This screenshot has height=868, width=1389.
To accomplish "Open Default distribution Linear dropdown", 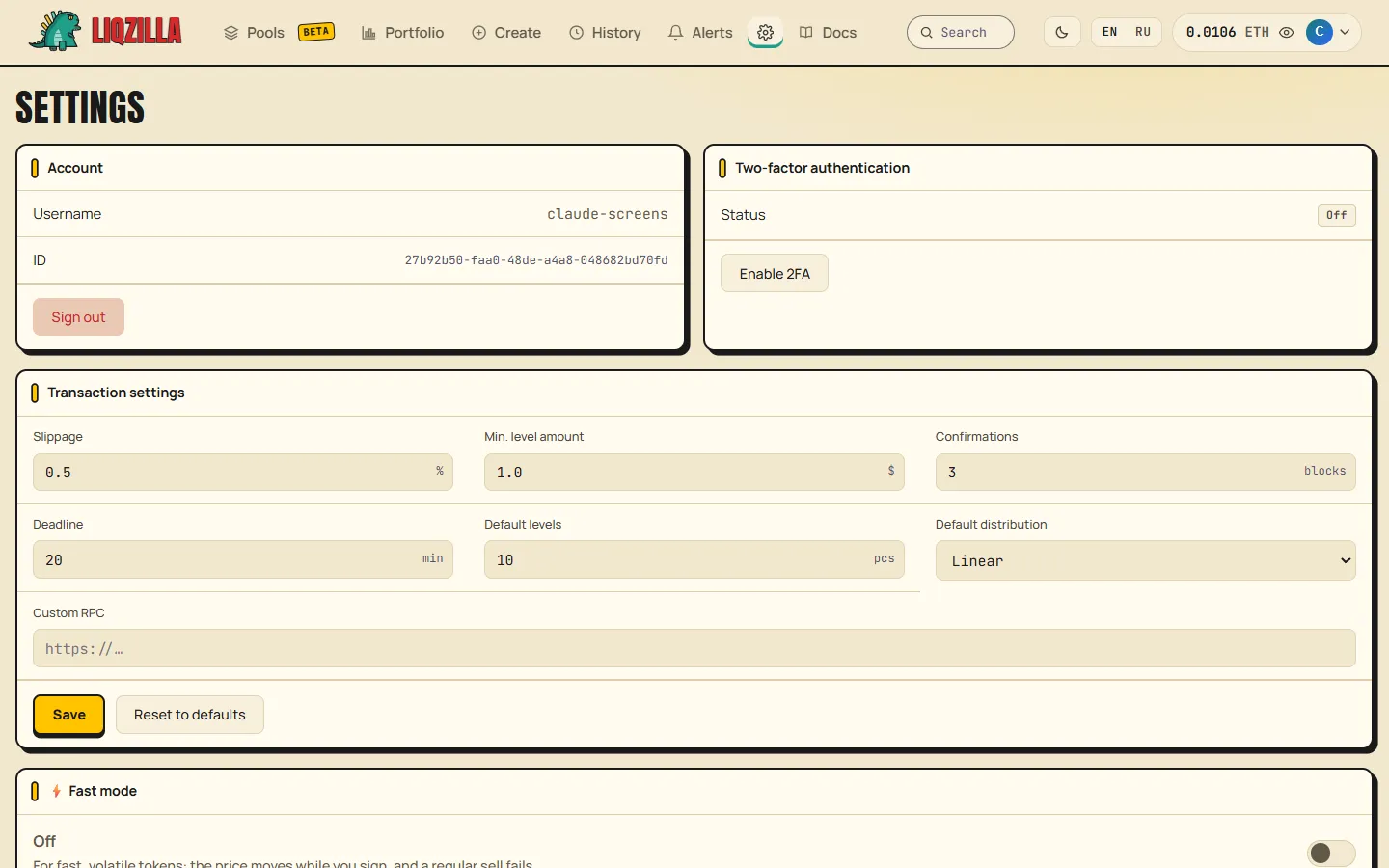I will pyautogui.click(x=1145, y=560).
